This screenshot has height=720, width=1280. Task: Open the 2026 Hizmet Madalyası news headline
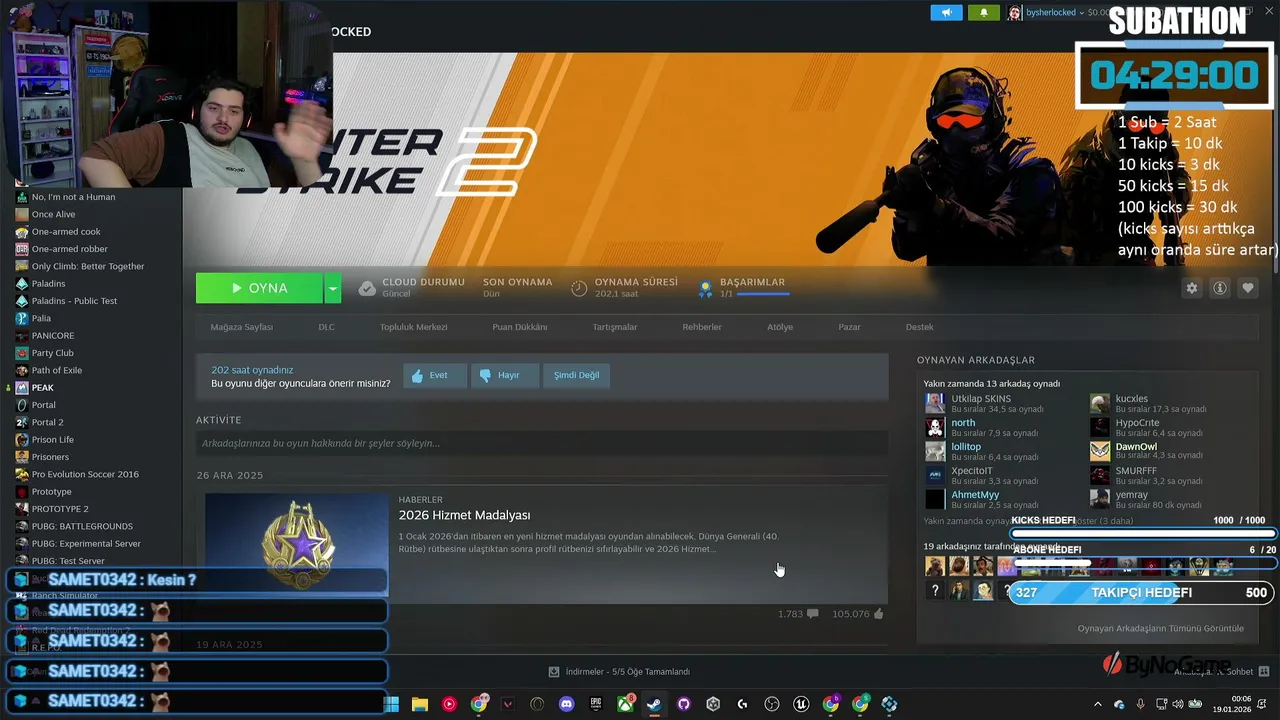tap(464, 515)
